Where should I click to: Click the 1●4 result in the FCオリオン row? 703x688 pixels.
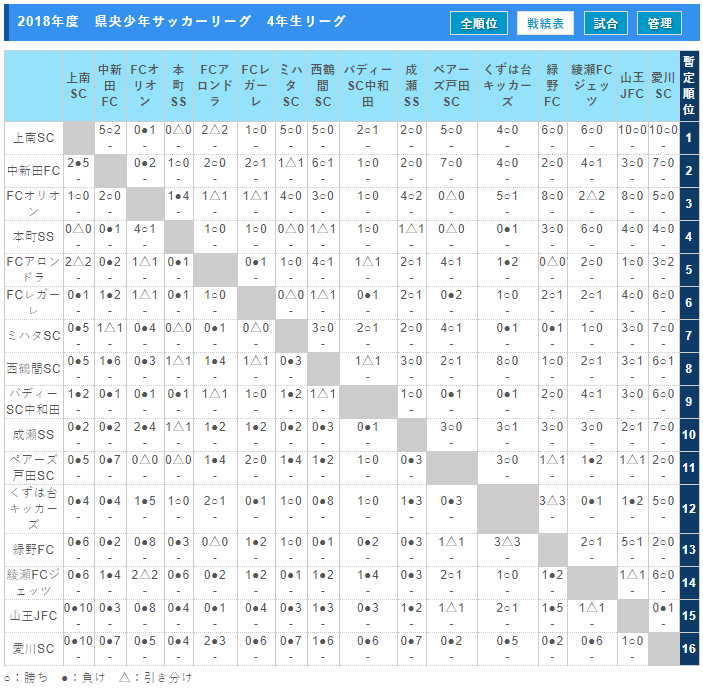[x=179, y=196]
